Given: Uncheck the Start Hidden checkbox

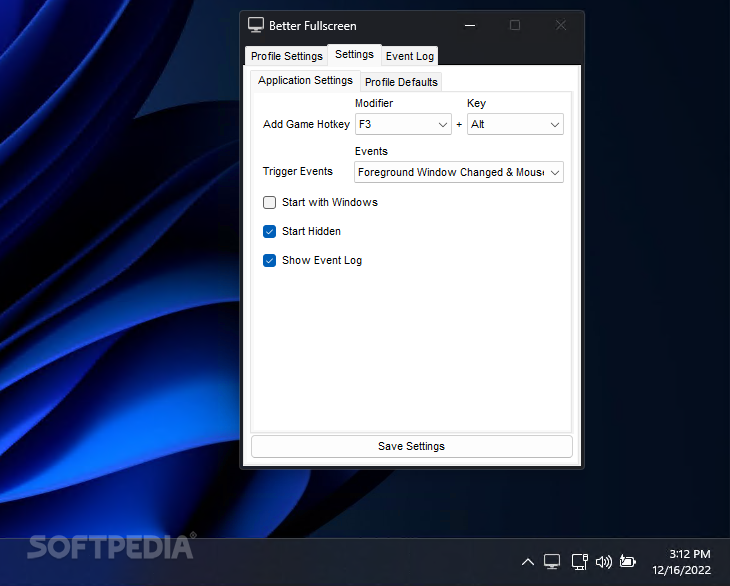Looking at the screenshot, I should (270, 231).
